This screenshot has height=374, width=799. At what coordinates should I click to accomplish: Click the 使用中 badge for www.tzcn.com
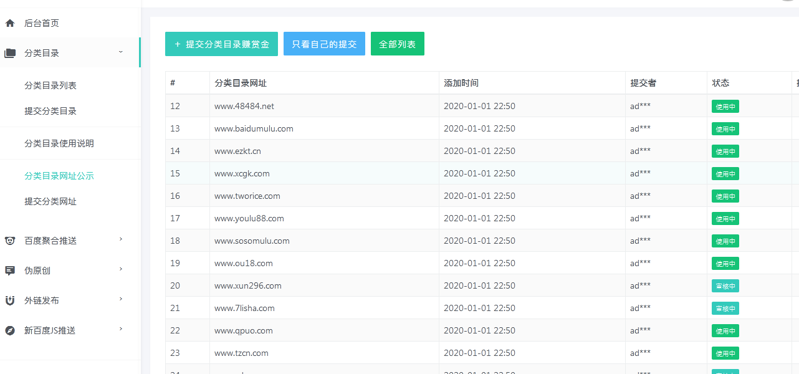point(725,353)
